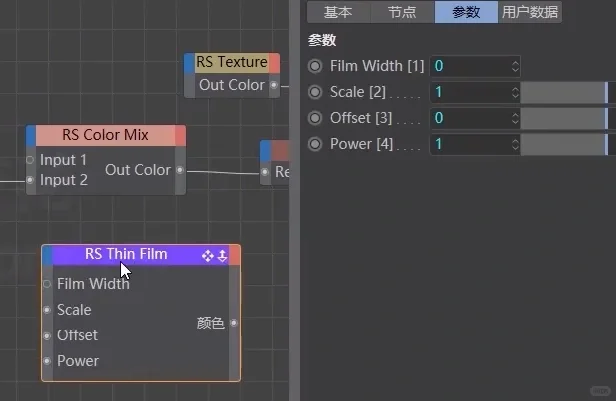Image resolution: width=616 pixels, height=401 pixels.
Task: Click the Film Width label in RS Thin Film
Action: click(x=93, y=284)
